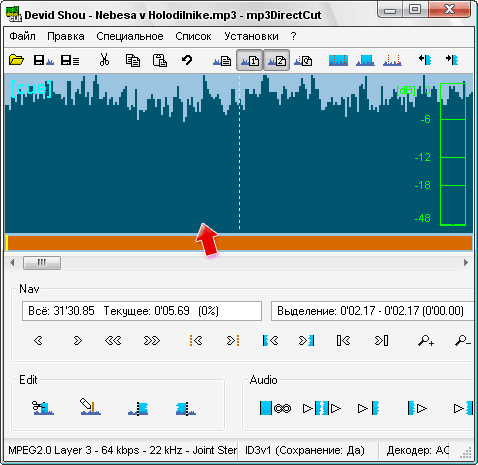
Task: Click the single step back « button
Action: pos(38,341)
